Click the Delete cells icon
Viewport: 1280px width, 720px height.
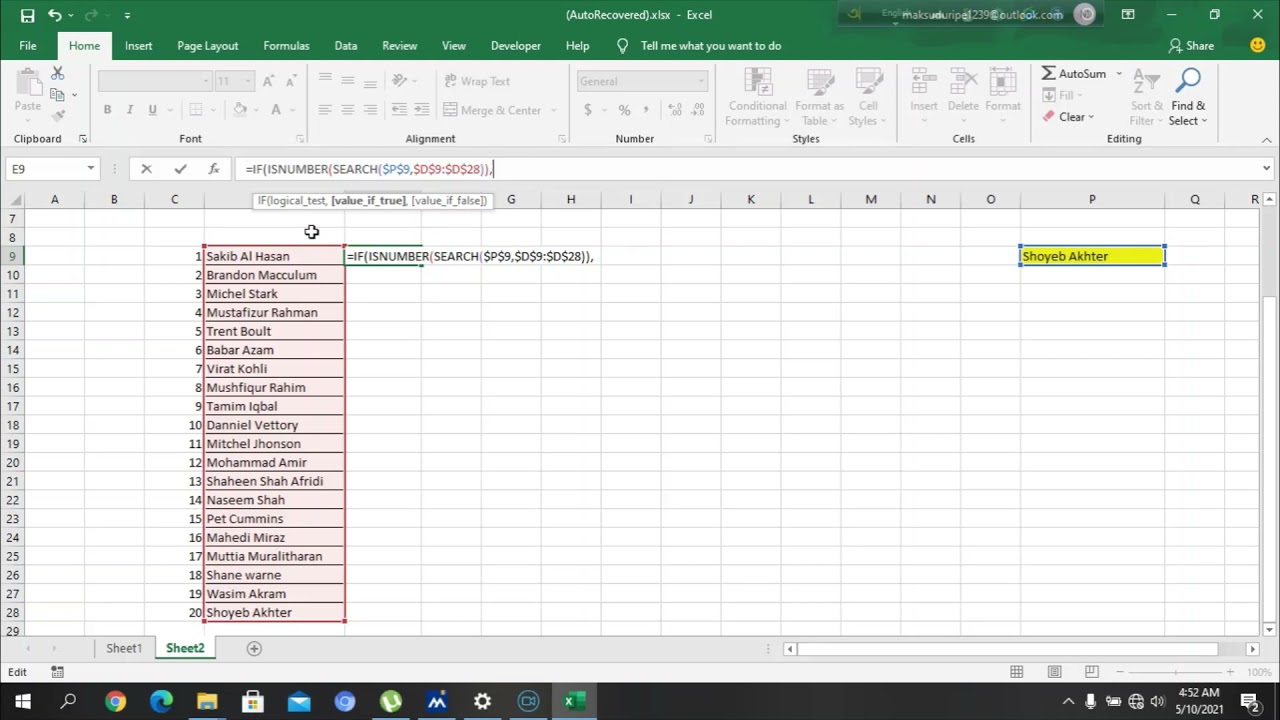pos(963,82)
